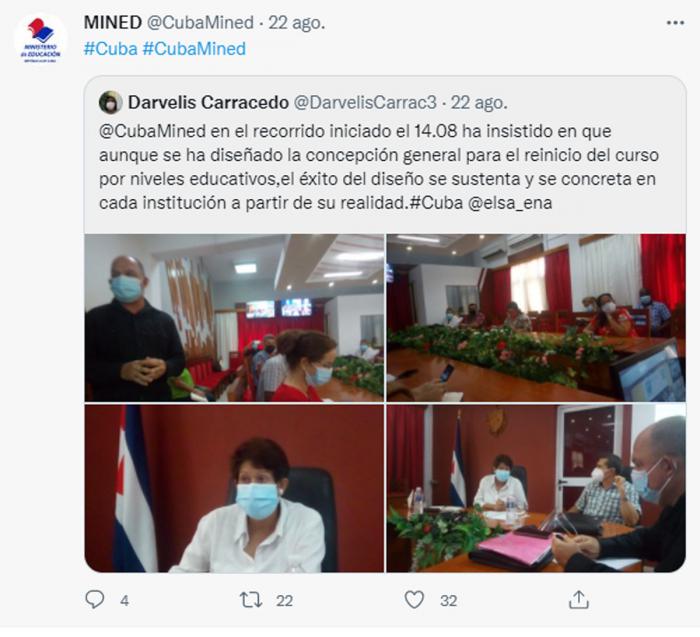
Task: Open the #Cuba hashtag in MINED tweet
Action: [x=111, y=49]
